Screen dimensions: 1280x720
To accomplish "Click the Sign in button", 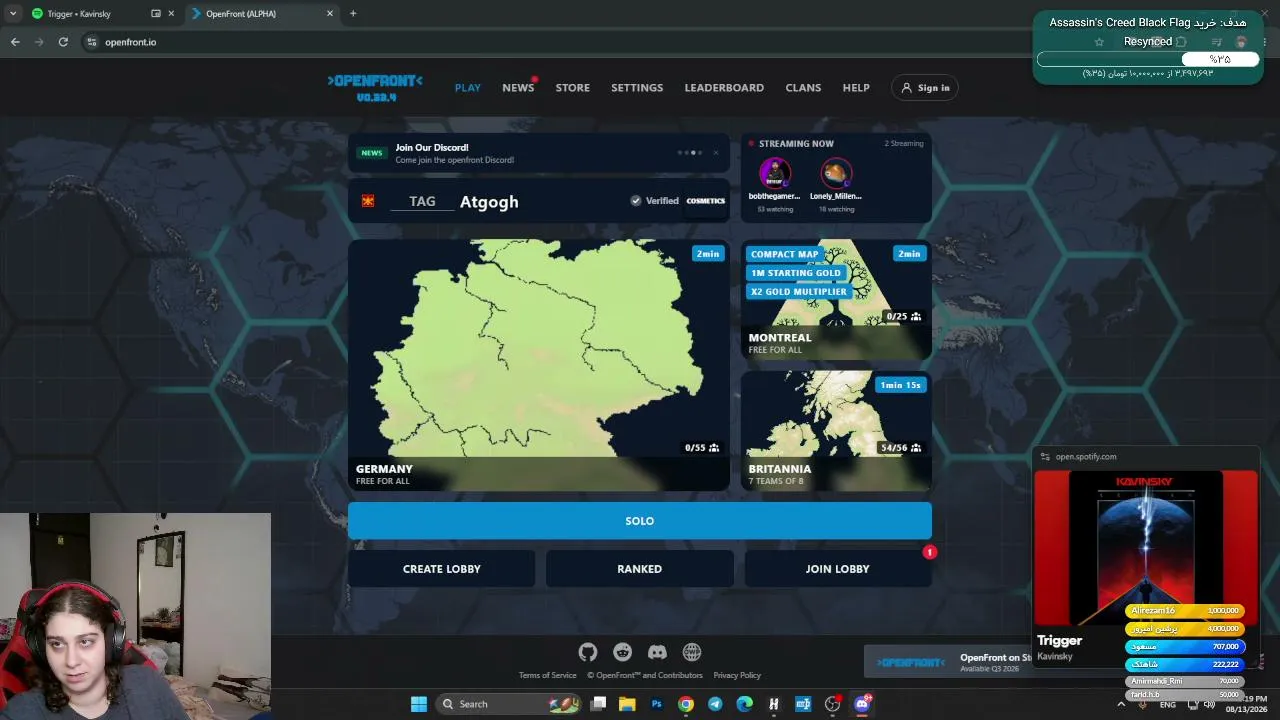I will tap(925, 88).
